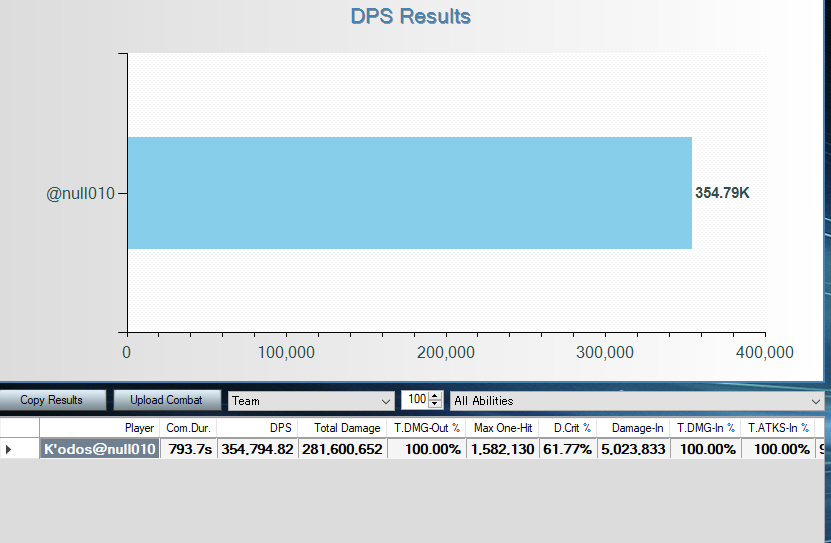Viewport: 831px width, 543px height.
Task: Expand the All Abilities dropdown
Action: pyautogui.click(x=637, y=401)
